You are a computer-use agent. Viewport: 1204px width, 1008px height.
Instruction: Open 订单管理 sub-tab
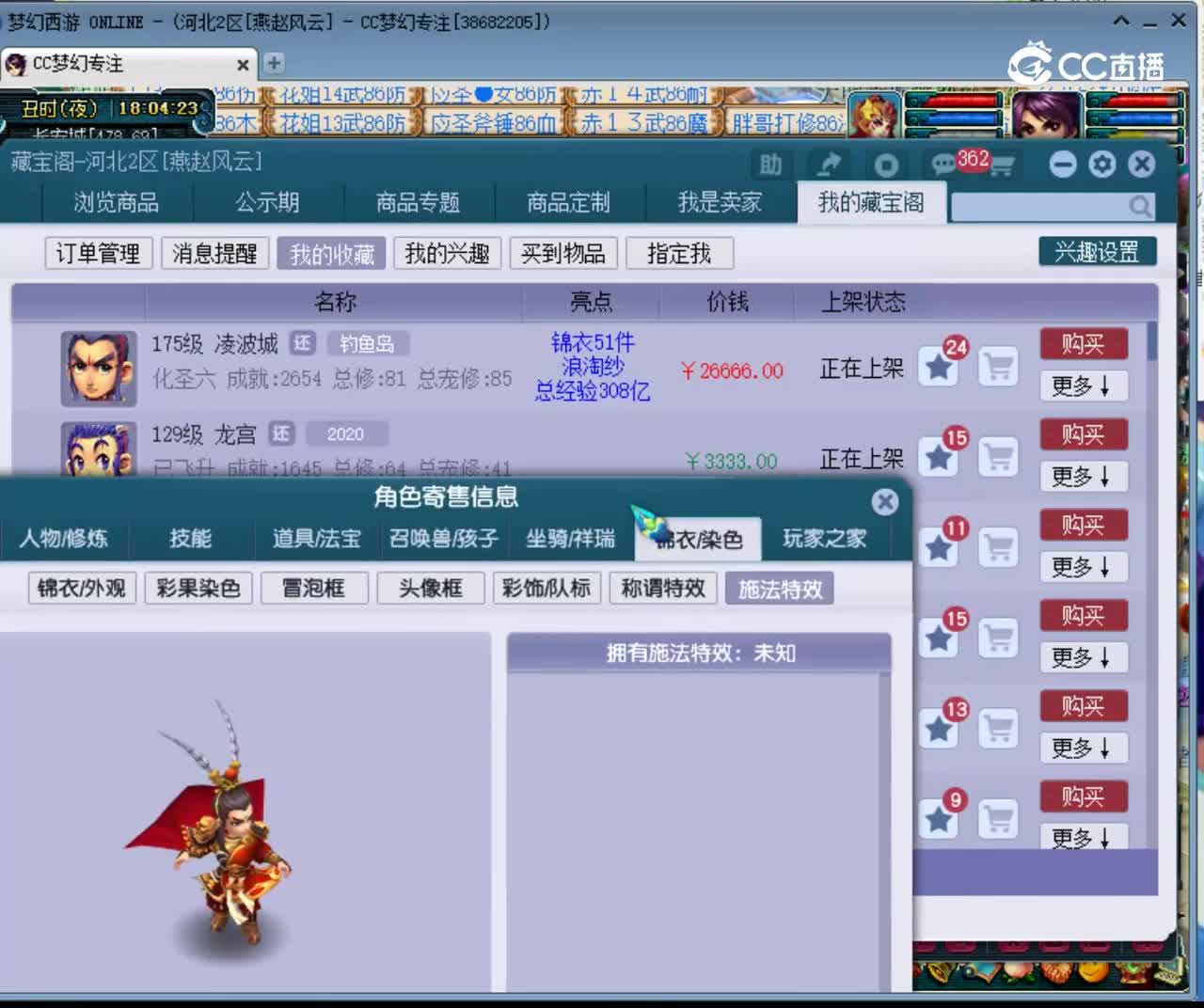pyautogui.click(x=98, y=253)
